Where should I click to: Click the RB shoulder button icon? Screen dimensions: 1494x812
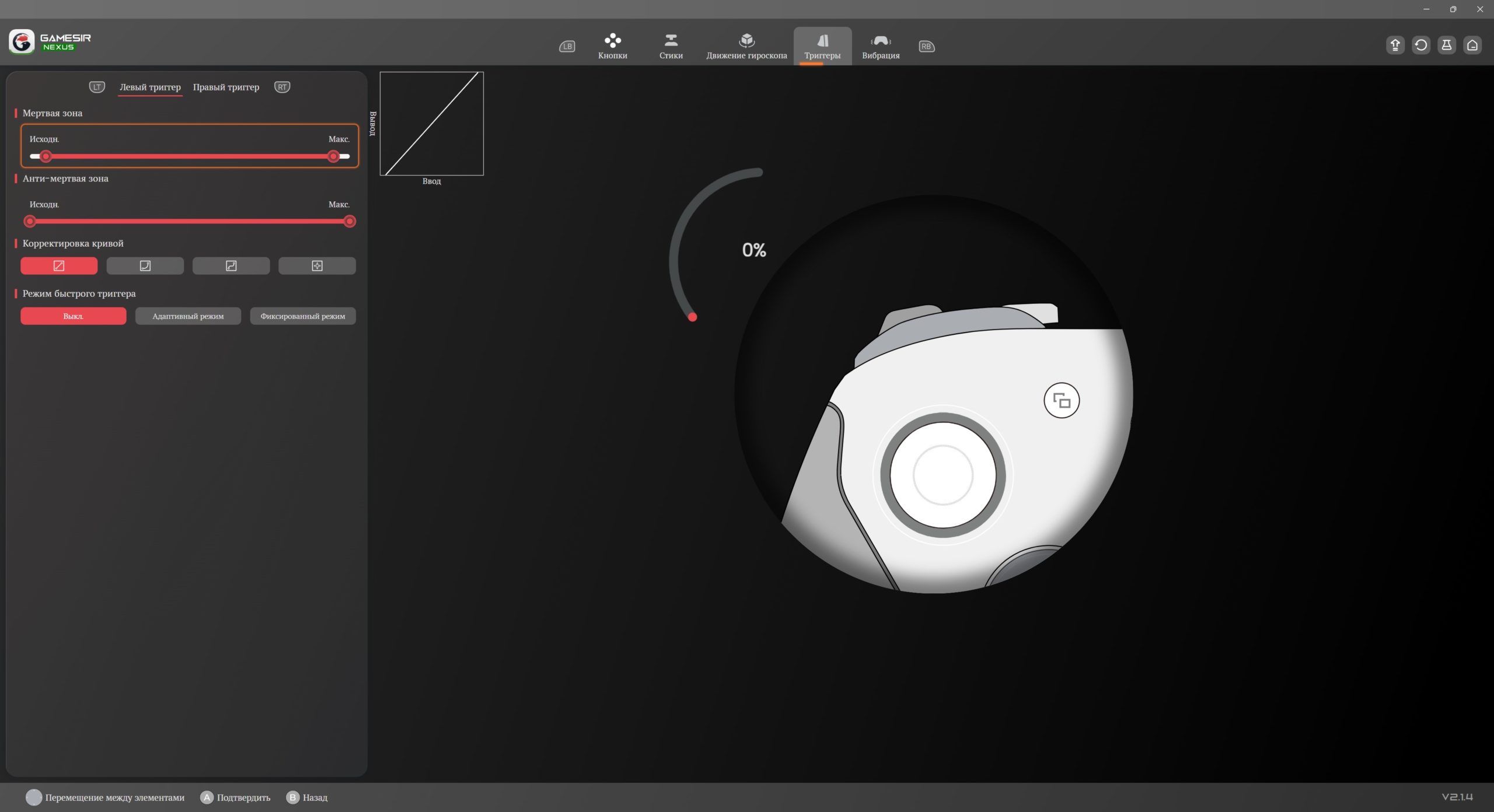[x=926, y=46]
